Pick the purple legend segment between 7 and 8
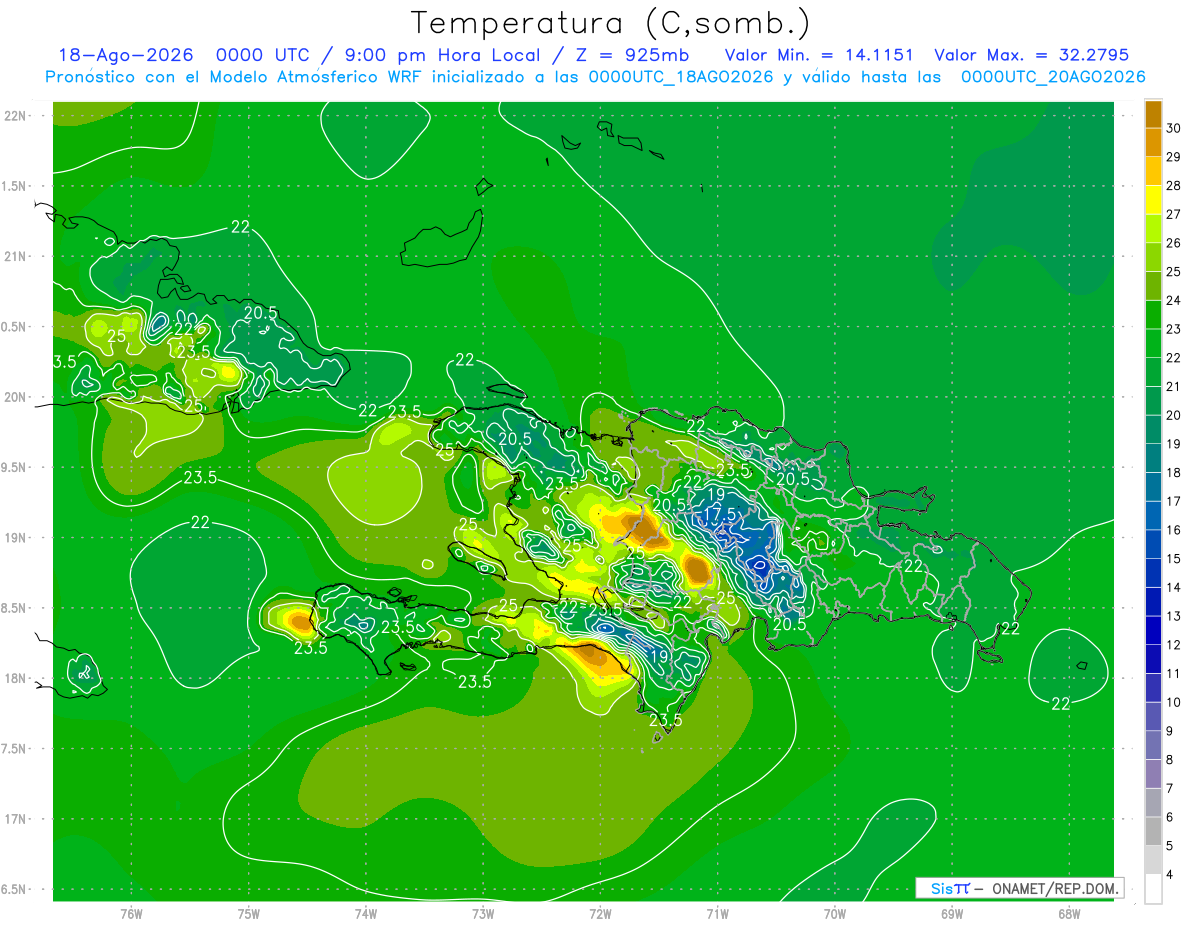The width and height of the screenshot is (1200, 927). [1153, 774]
